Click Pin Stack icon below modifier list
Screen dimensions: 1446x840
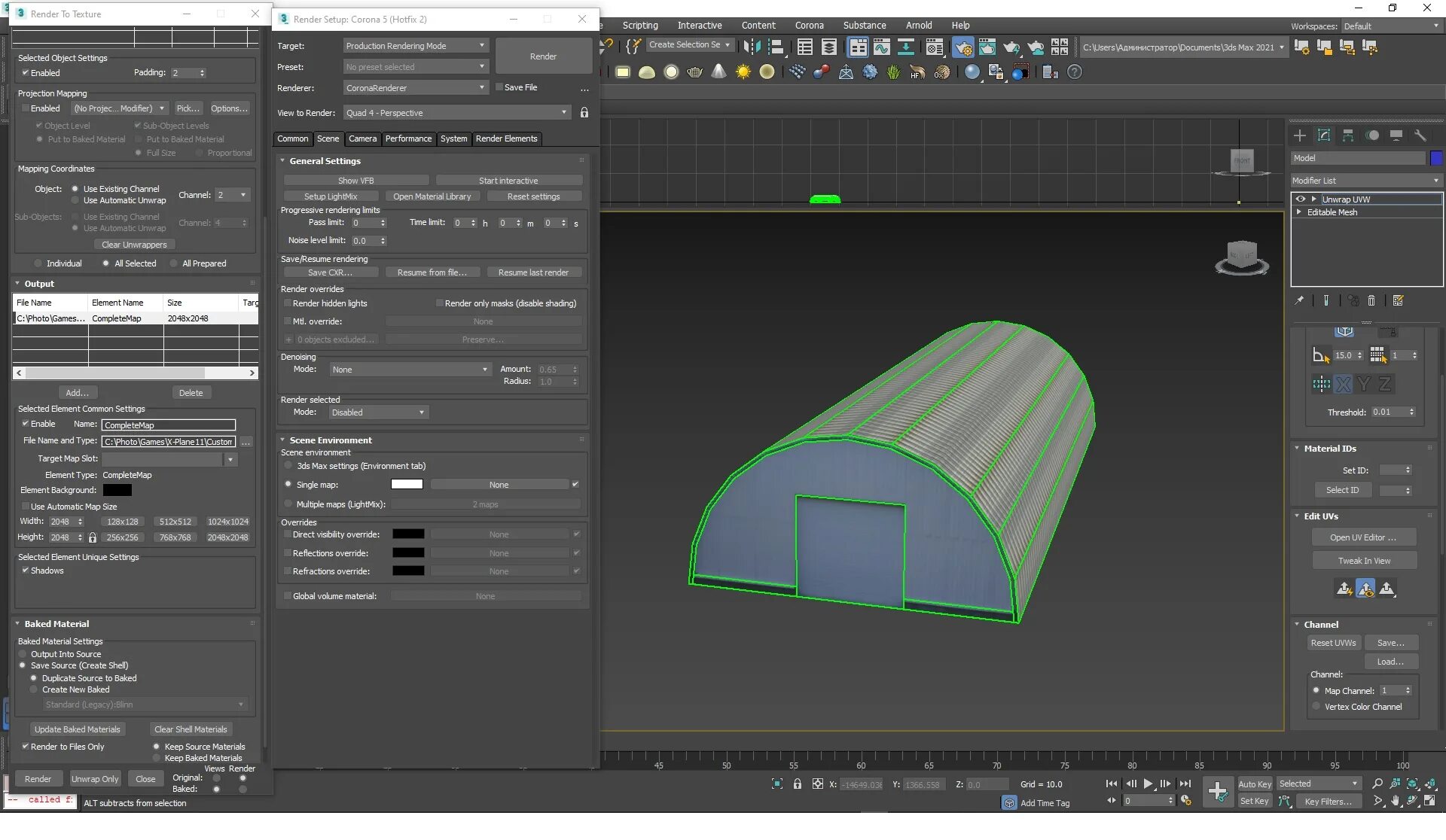1299,300
